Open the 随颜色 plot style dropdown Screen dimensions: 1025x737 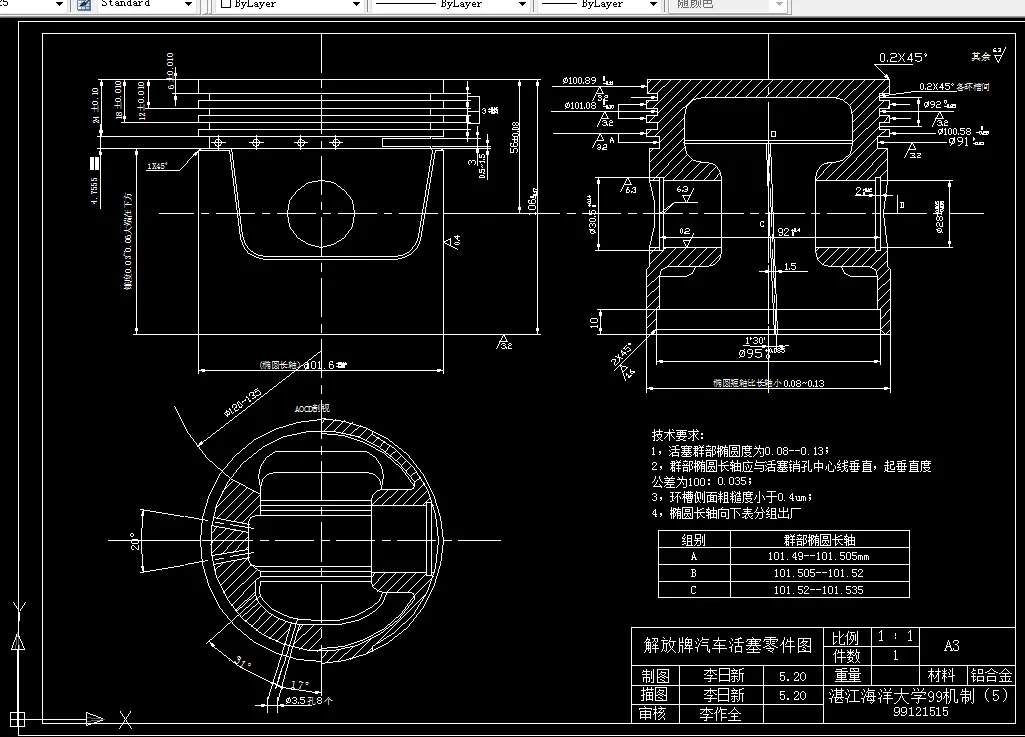(779, 5)
